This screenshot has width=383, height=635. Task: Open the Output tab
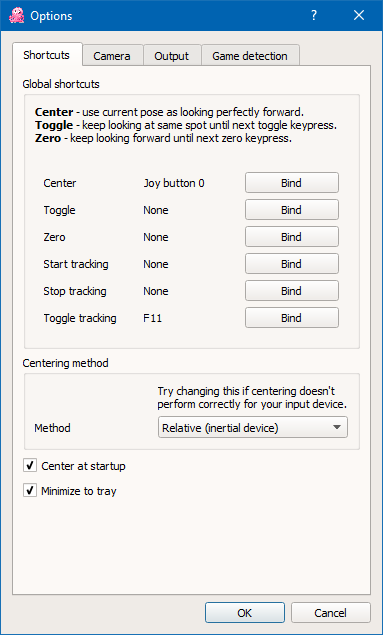pos(172,55)
